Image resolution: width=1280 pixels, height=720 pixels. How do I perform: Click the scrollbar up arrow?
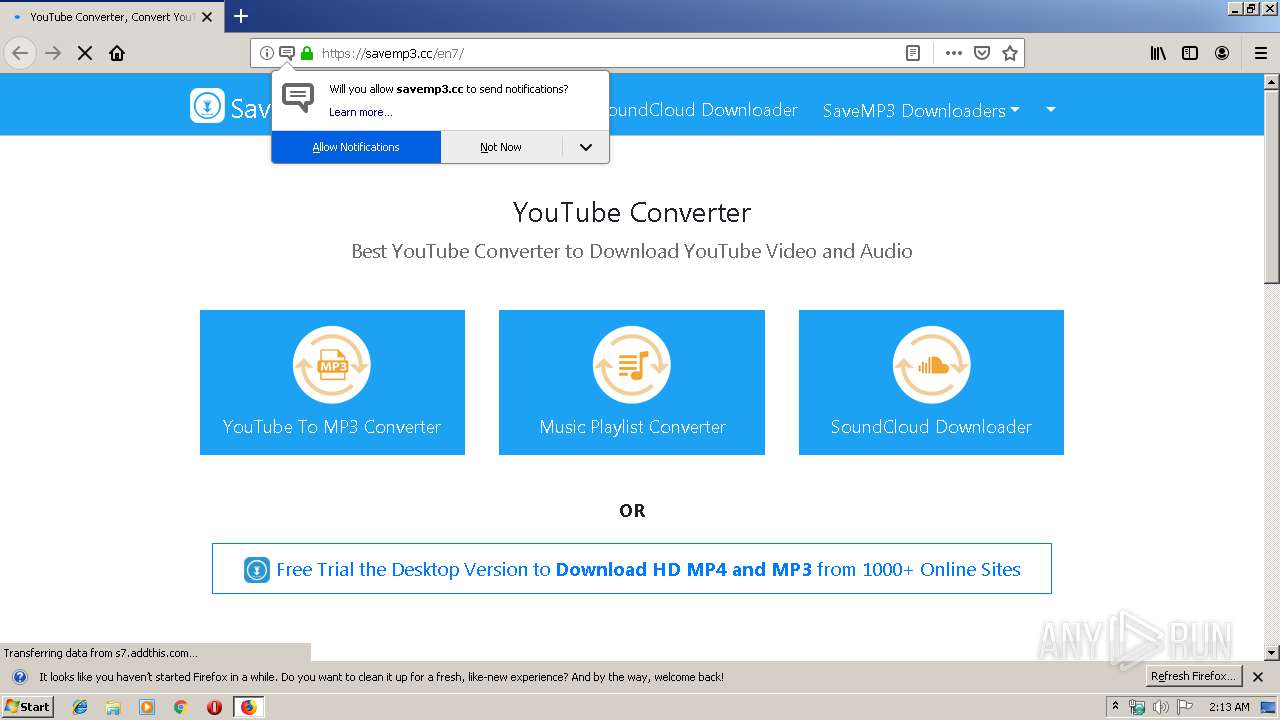point(1272,80)
